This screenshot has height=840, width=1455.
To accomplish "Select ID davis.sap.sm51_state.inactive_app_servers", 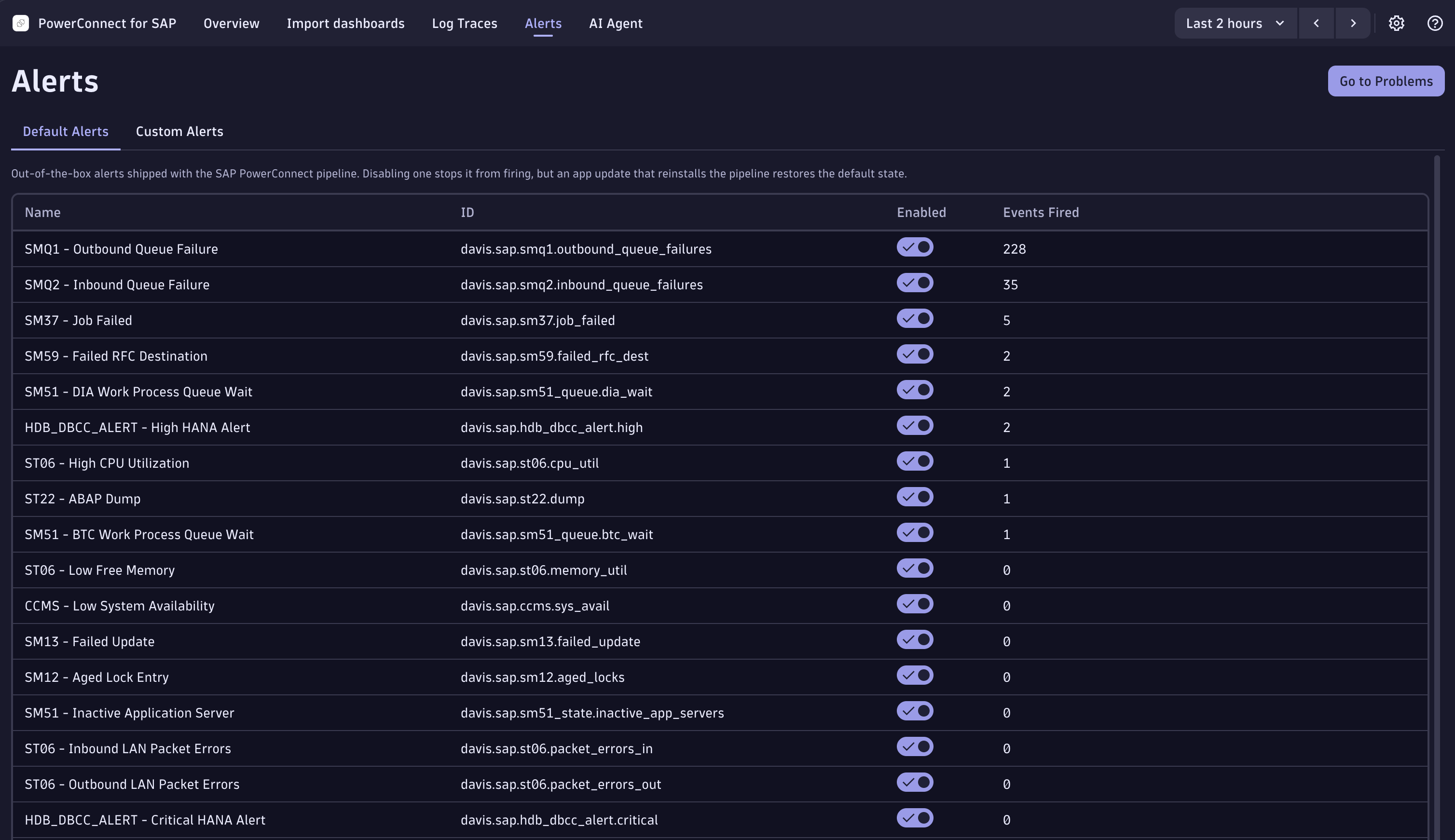I will point(592,713).
